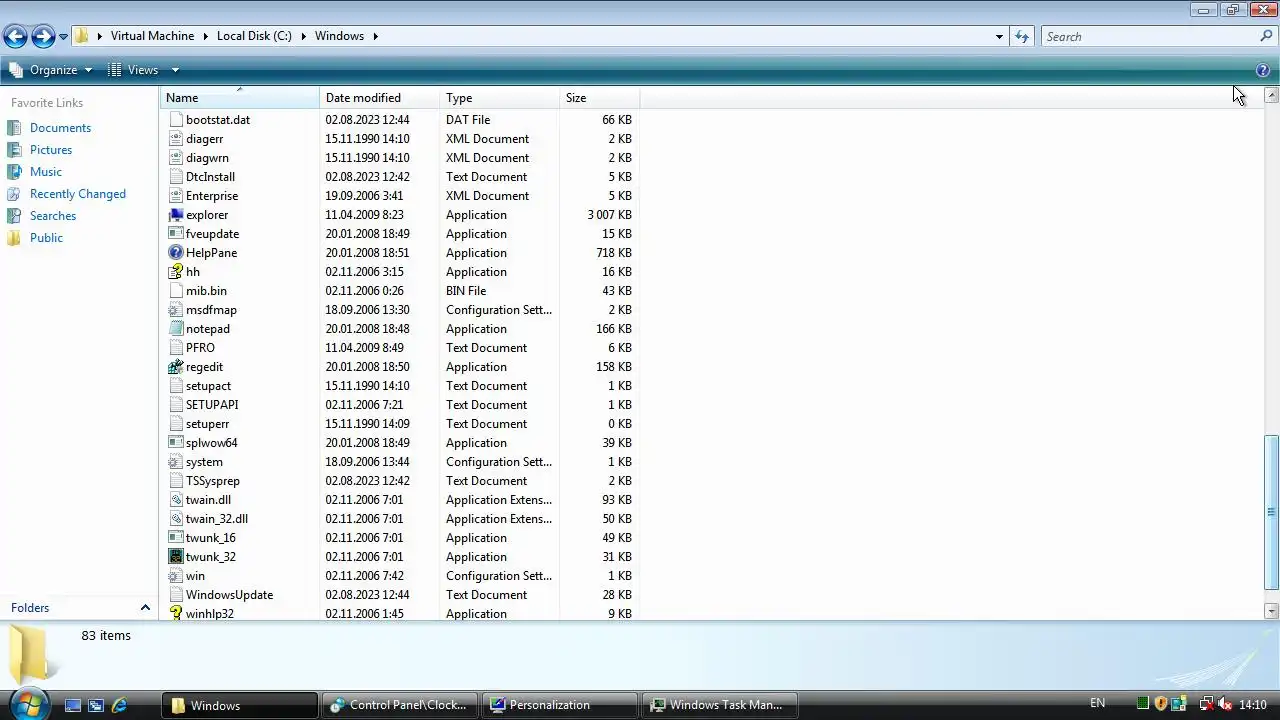Open the address bar history dropdown
This screenshot has width=1280, height=720.
click(x=999, y=37)
